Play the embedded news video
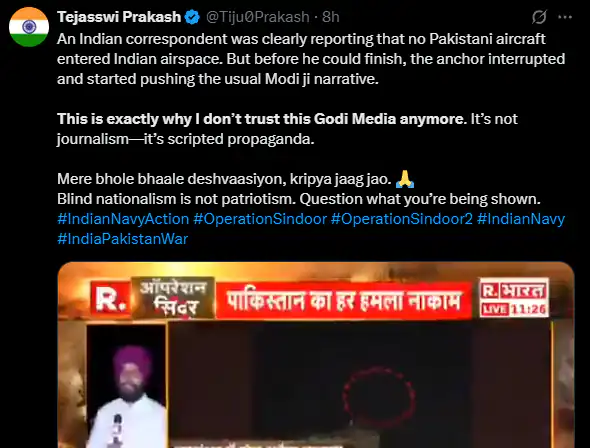This screenshot has height=448, width=590. point(316,355)
